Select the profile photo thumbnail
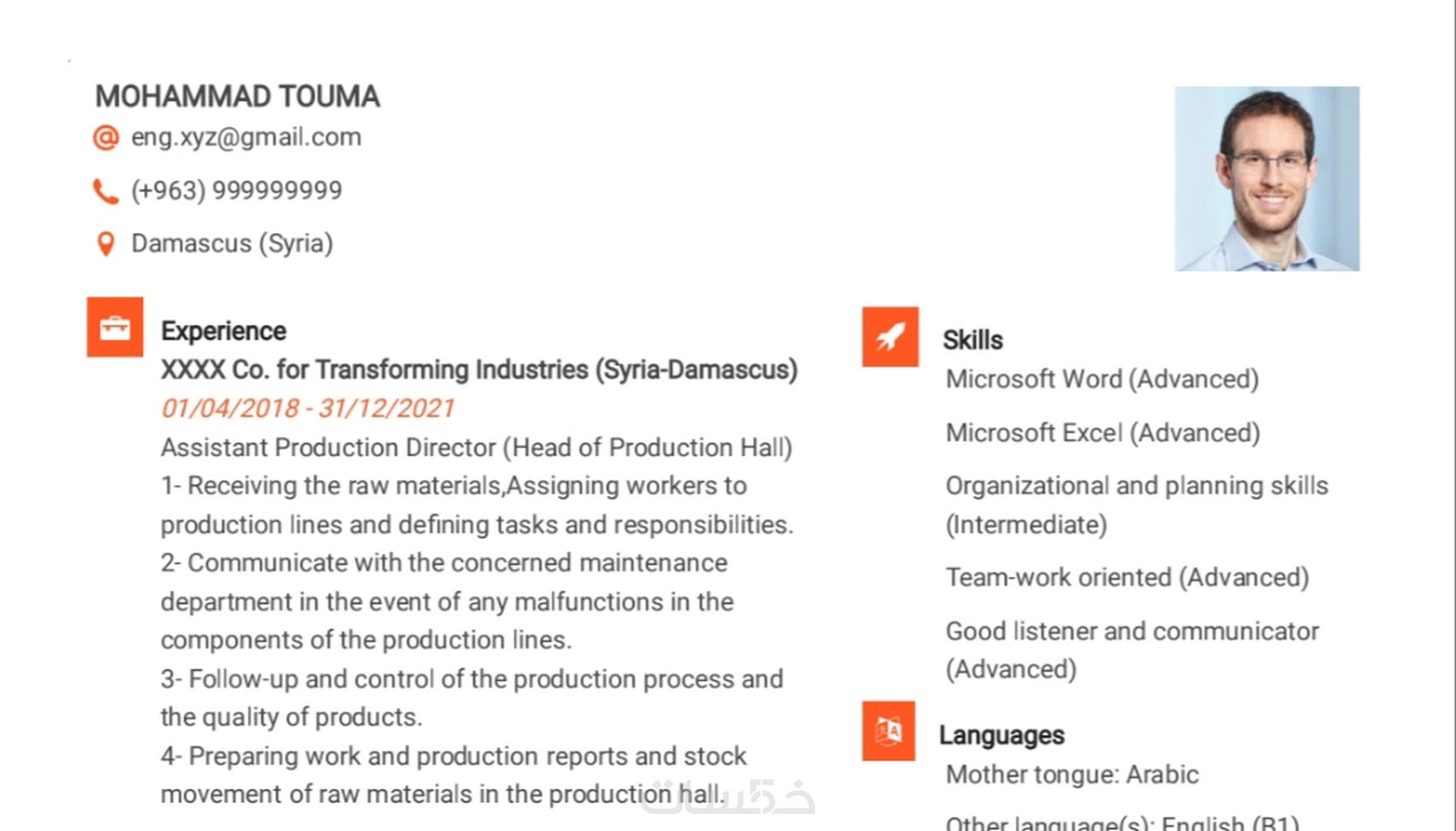Viewport: 1456px width, 831px height. coord(1267,178)
